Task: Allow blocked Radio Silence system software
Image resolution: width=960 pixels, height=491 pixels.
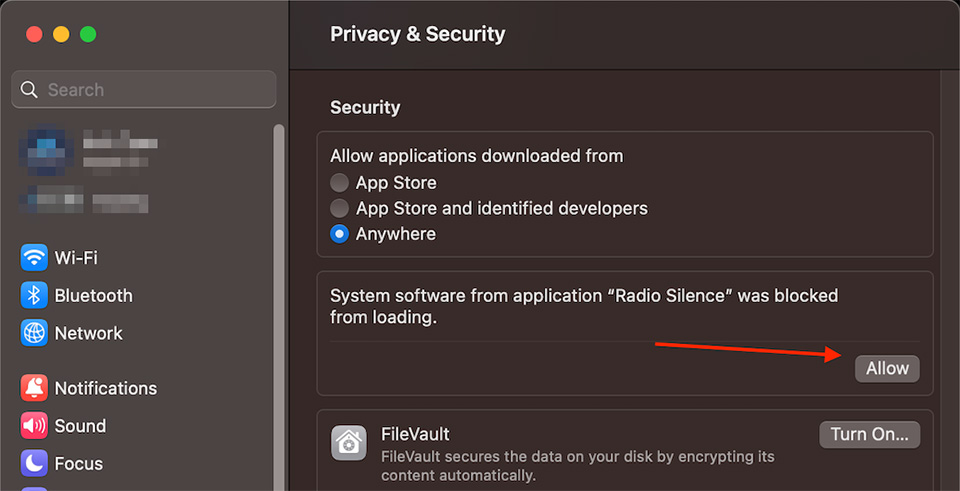Action: coord(887,369)
